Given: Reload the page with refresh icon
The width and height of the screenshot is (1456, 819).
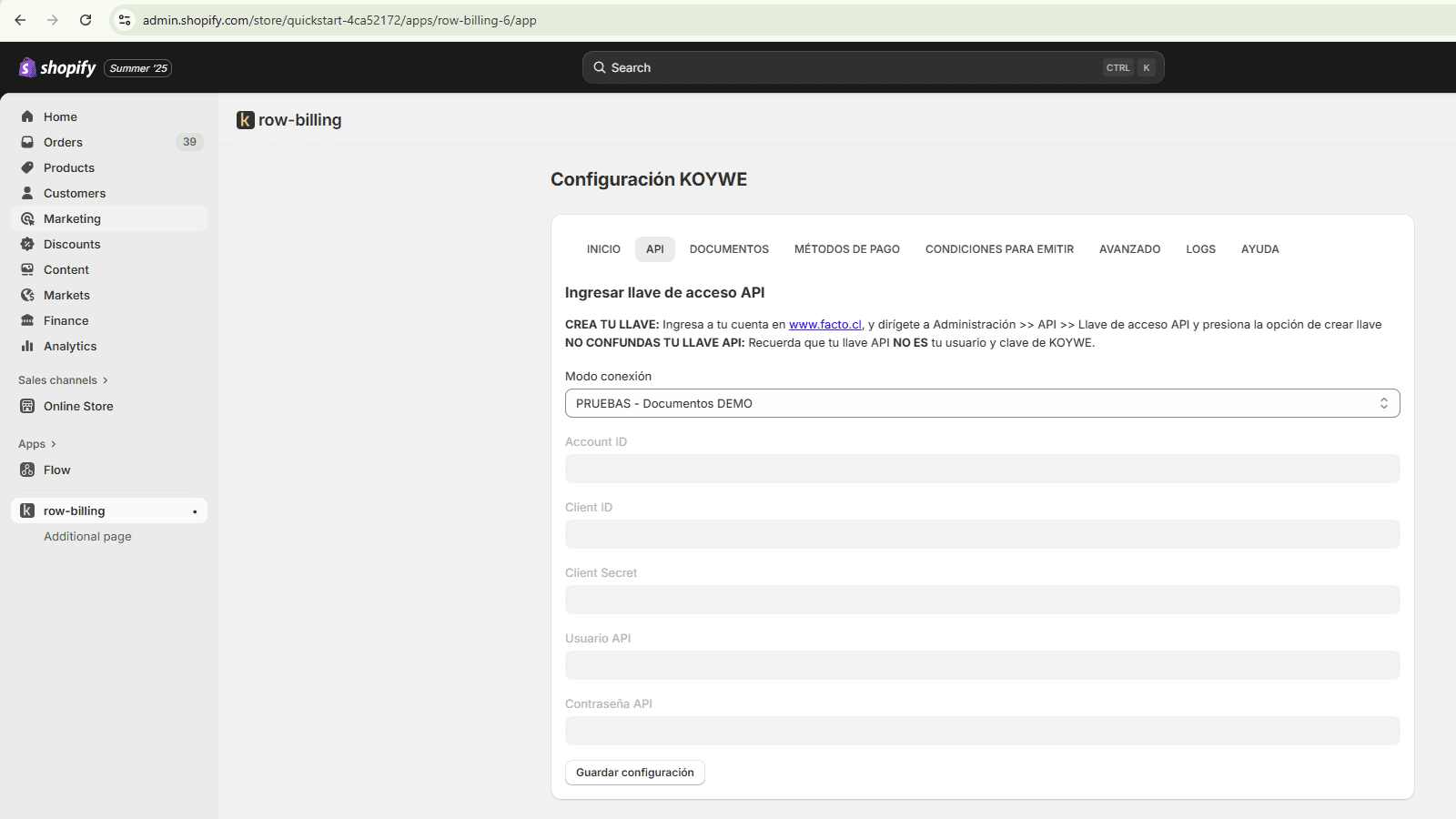Looking at the screenshot, I should (86, 20).
